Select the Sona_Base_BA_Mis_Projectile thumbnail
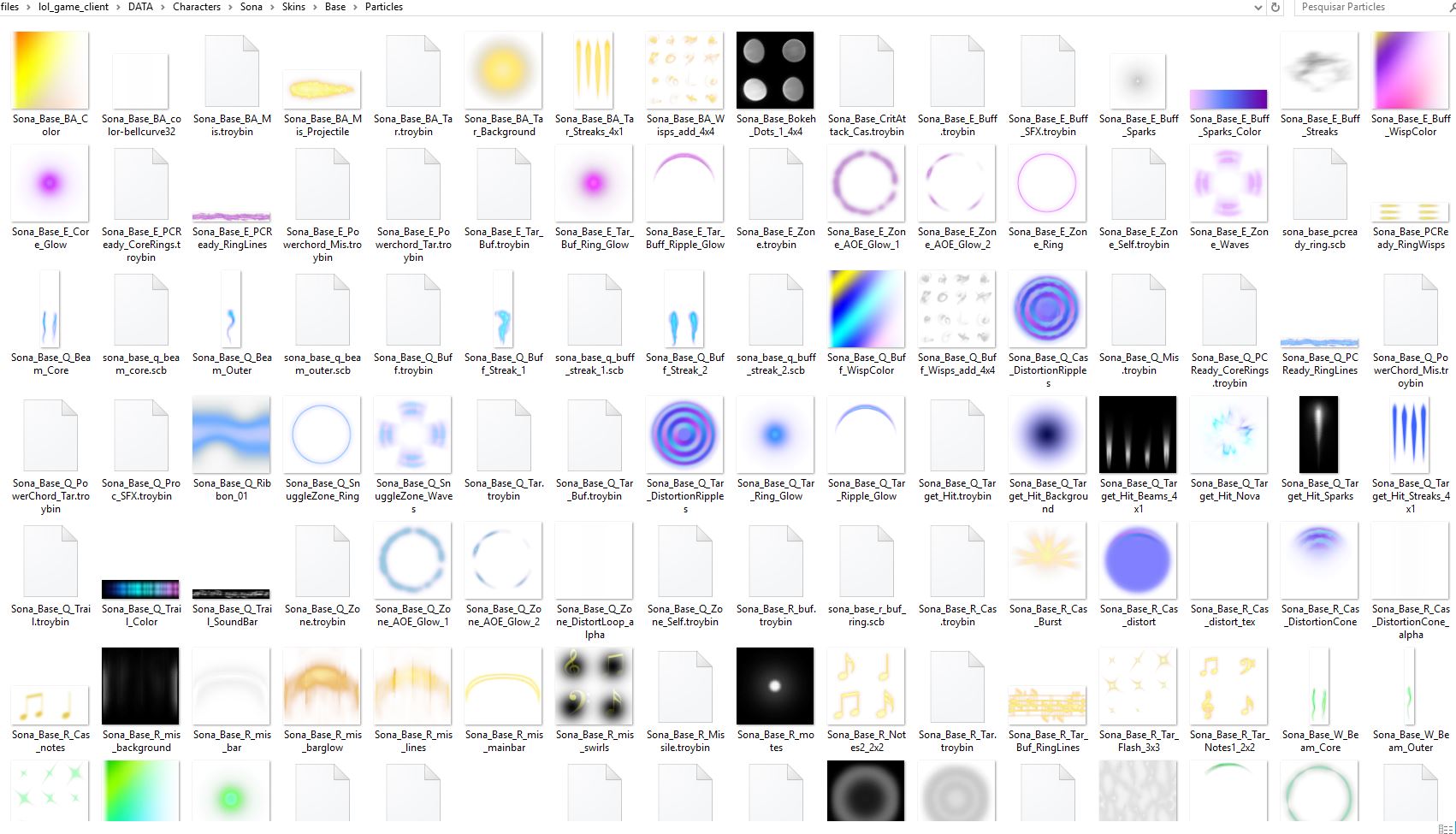This screenshot has height=834, width=1456. click(322, 89)
